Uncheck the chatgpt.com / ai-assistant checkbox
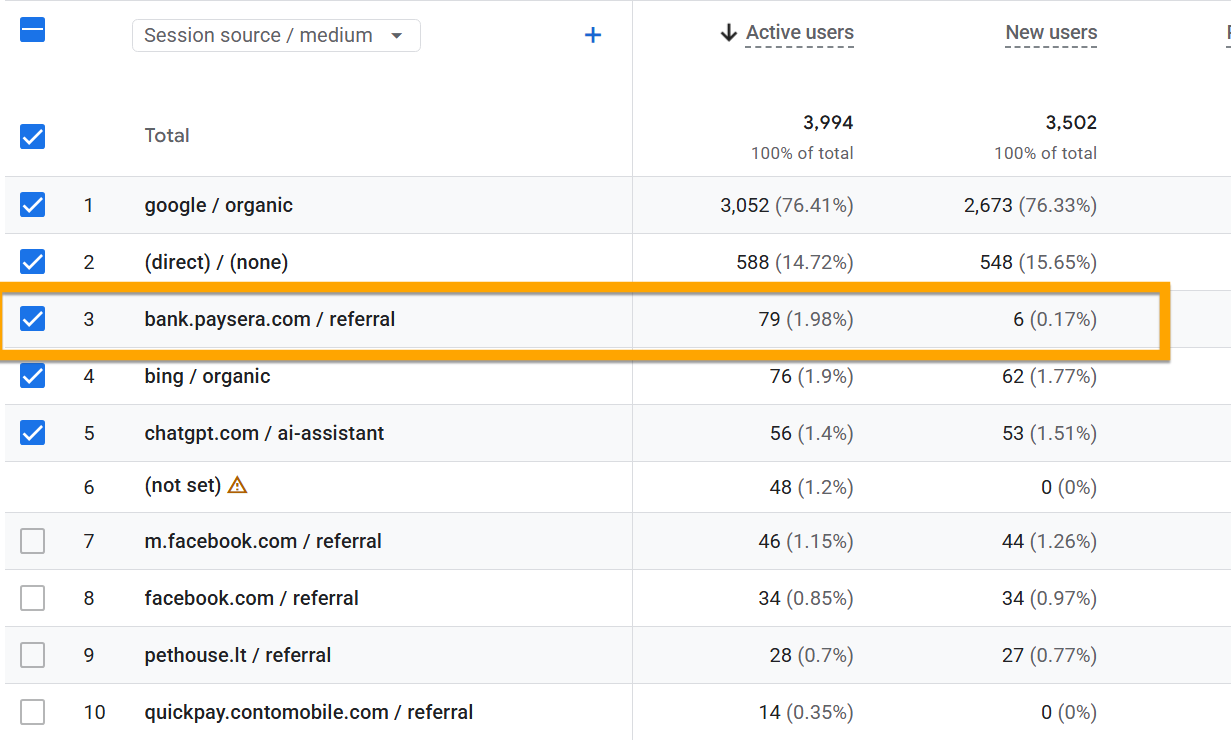 (33, 433)
